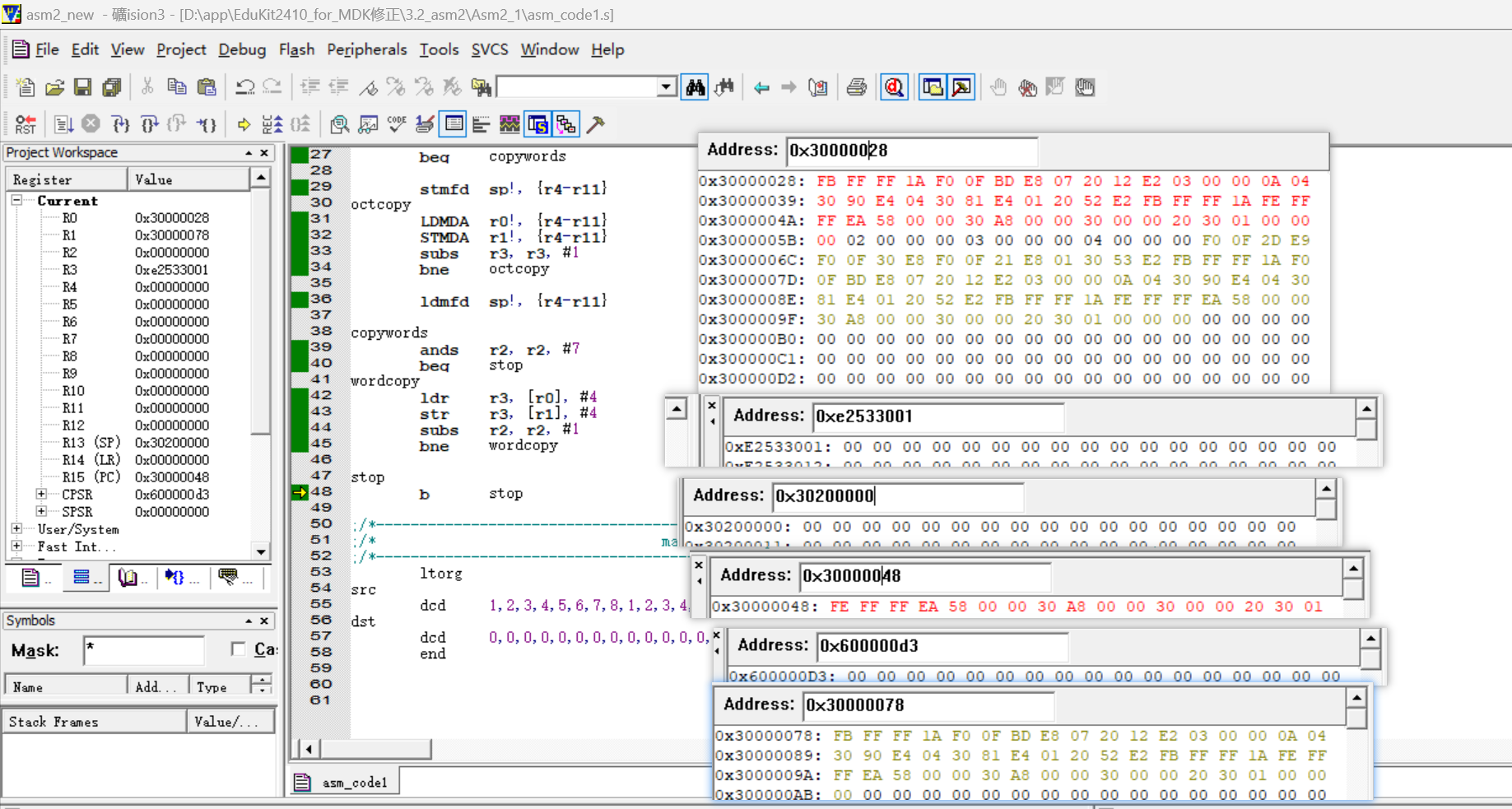1512x809 pixels.
Task: Open the SVCS menu
Action: [490, 49]
